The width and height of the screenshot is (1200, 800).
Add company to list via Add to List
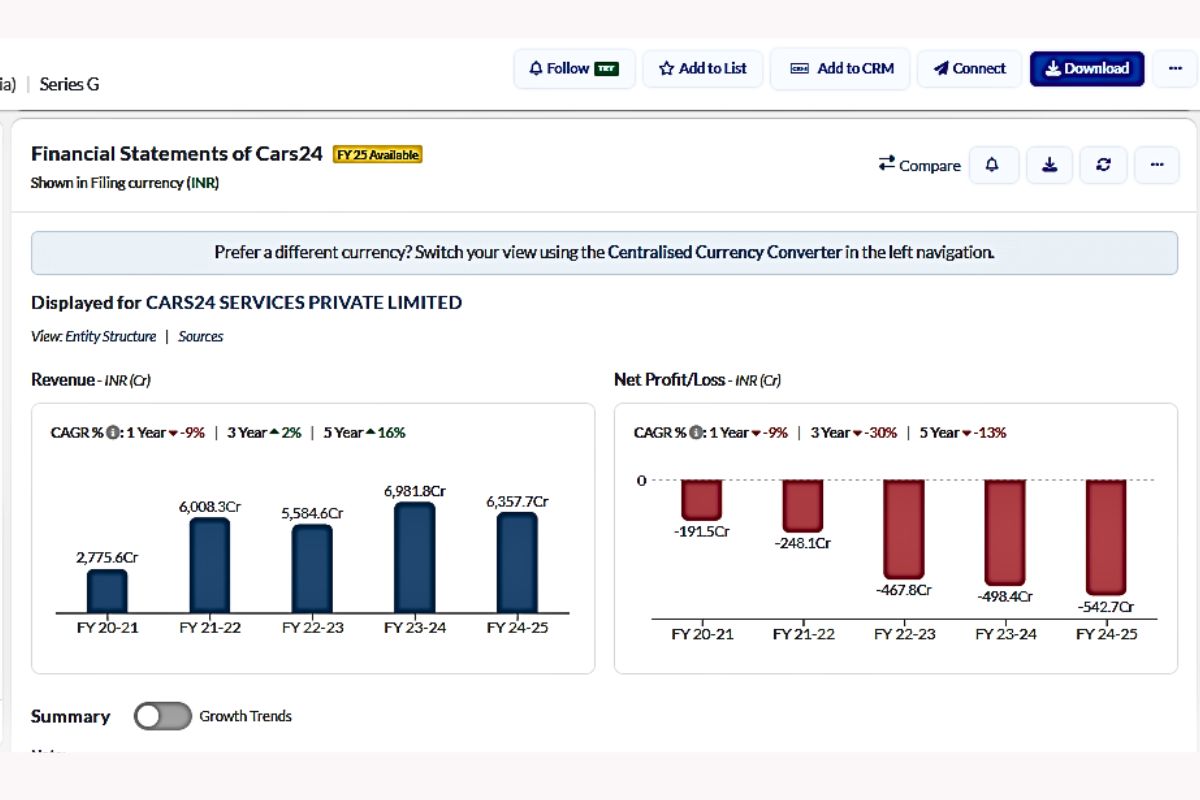pos(703,69)
